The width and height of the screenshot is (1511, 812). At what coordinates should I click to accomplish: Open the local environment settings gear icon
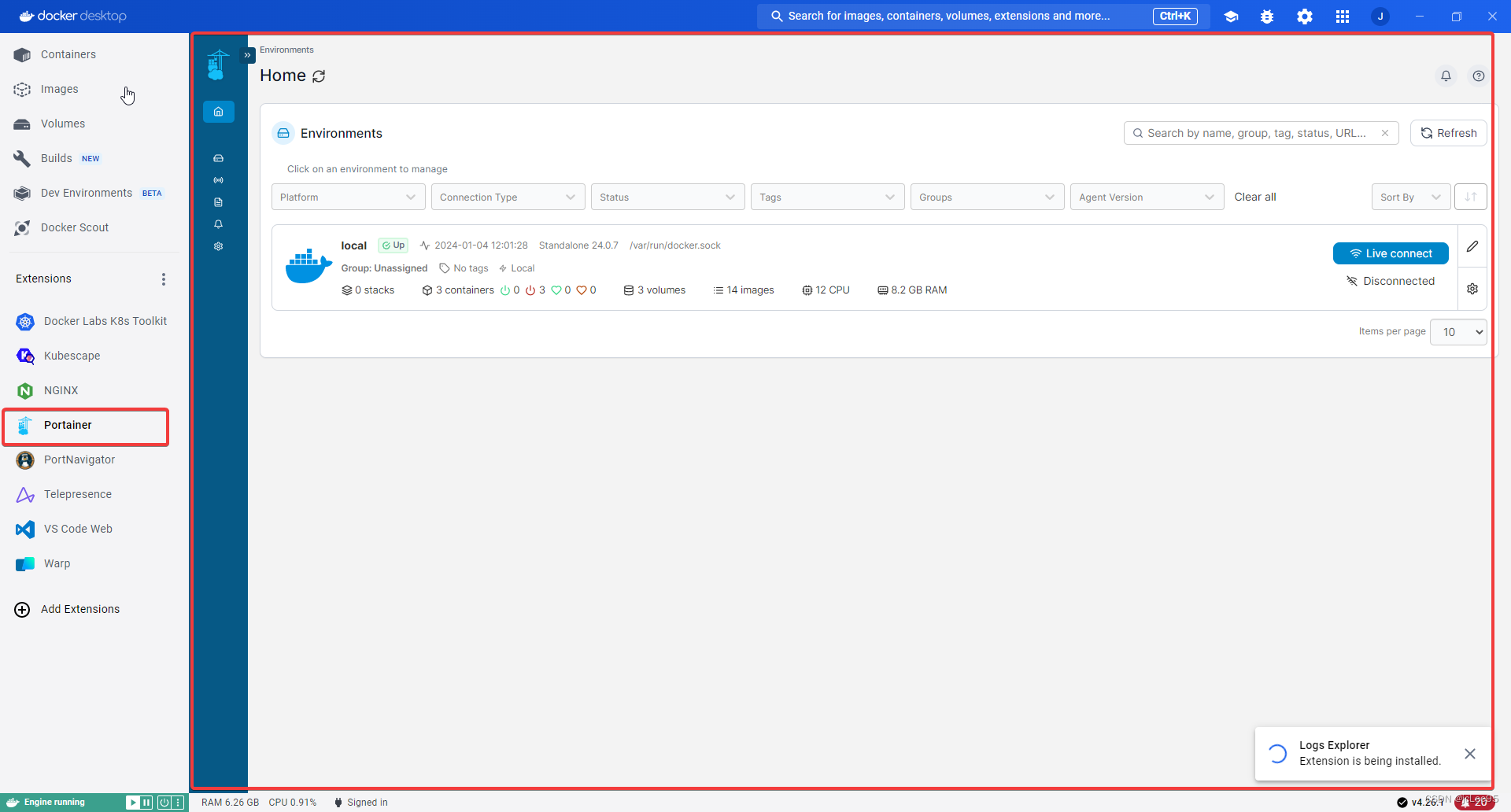point(1472,289)
